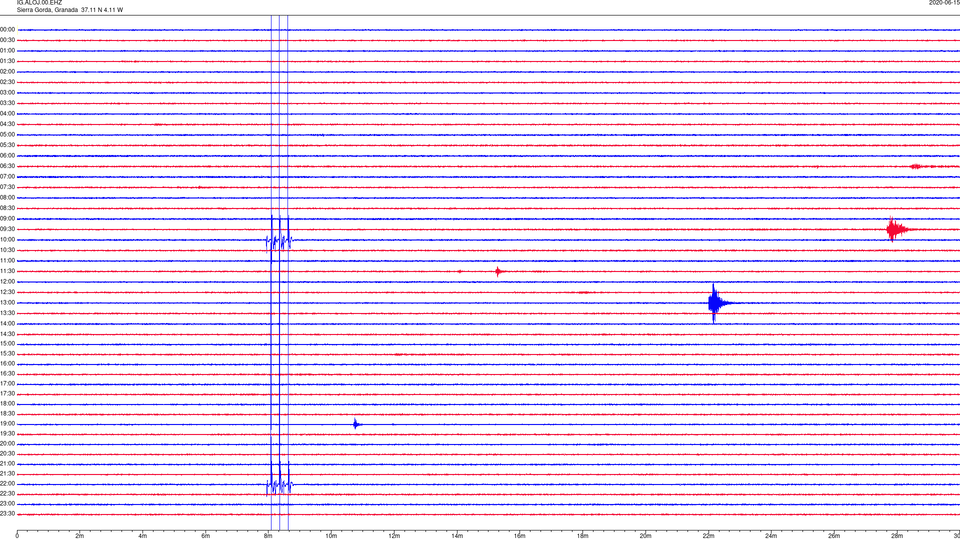Select the 09:00 trace time label

pyautogui.click(x=7, y=219)
